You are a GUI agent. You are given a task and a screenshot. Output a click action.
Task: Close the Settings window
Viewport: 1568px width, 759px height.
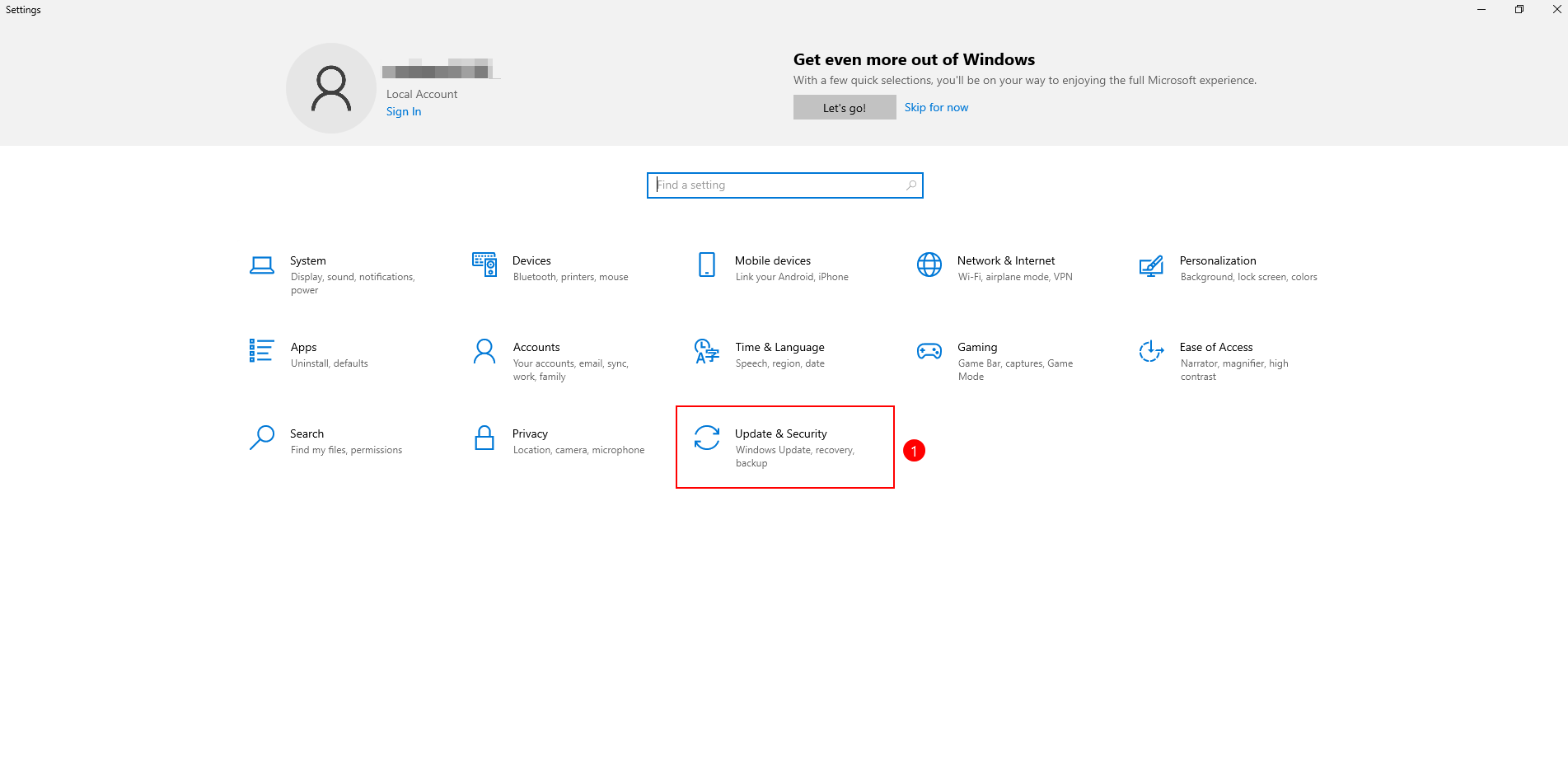coord(1556,9)
